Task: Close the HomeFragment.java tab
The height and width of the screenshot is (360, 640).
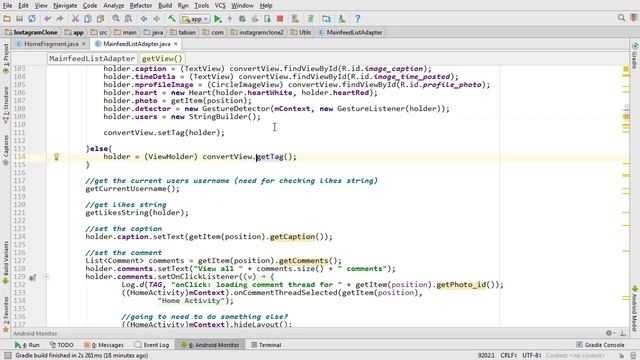Action: click(x=84, y=44)
